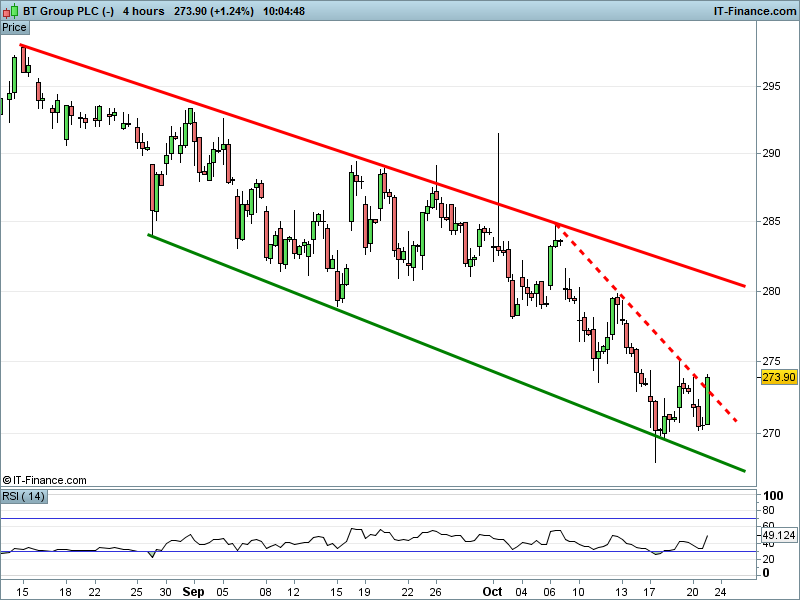Click the 280 price axis label

(771, 291)
